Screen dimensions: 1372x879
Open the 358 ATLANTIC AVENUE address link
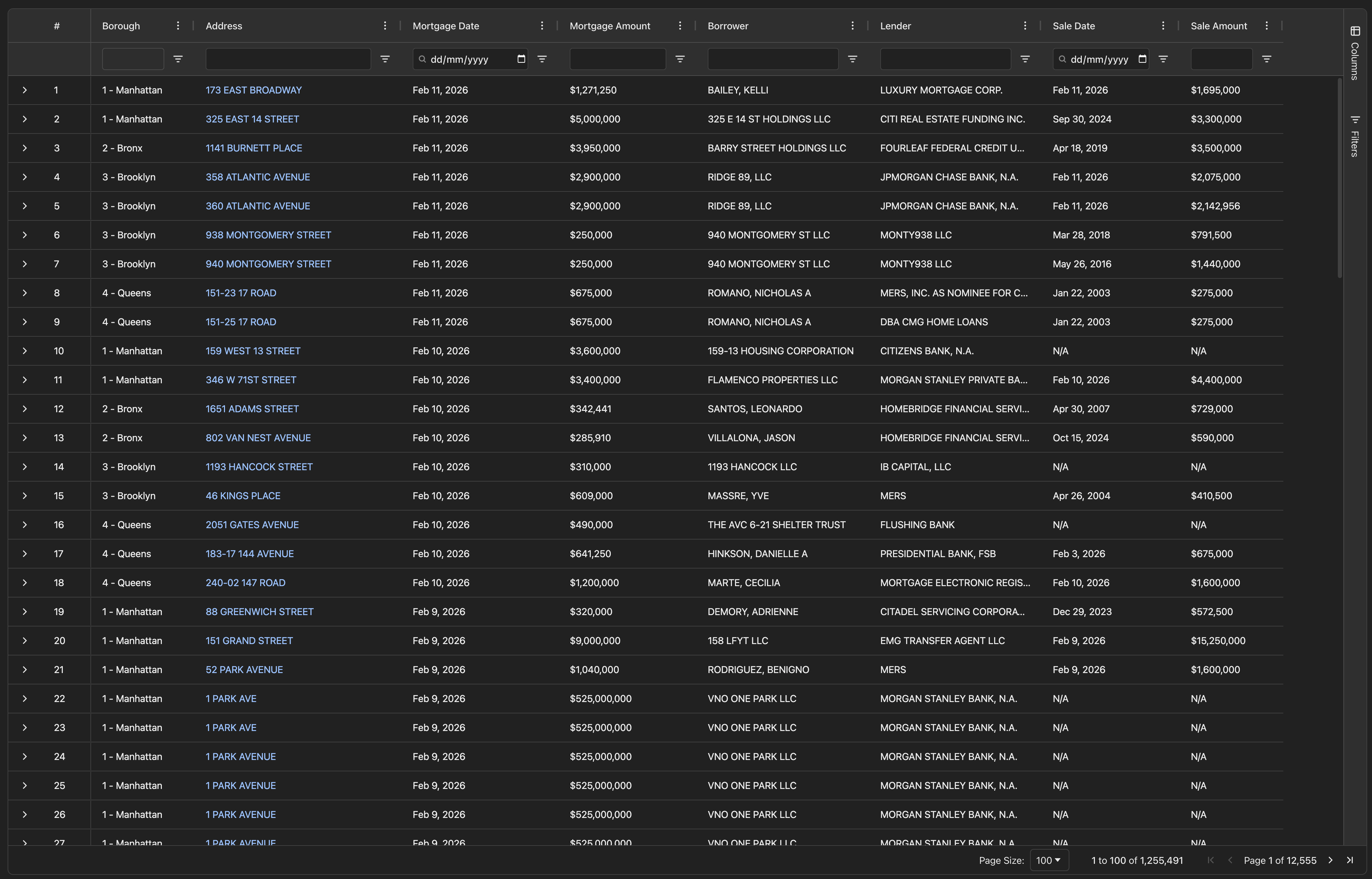point(257,177)
